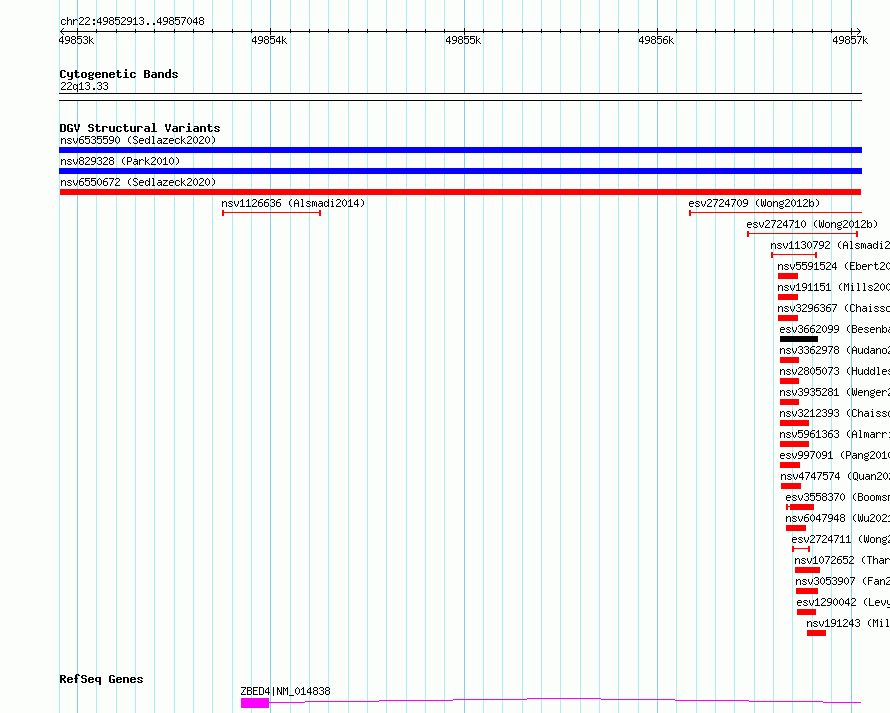
Task: Open the ZBED4|NM_014838 gene label
Action: [286, 691]
